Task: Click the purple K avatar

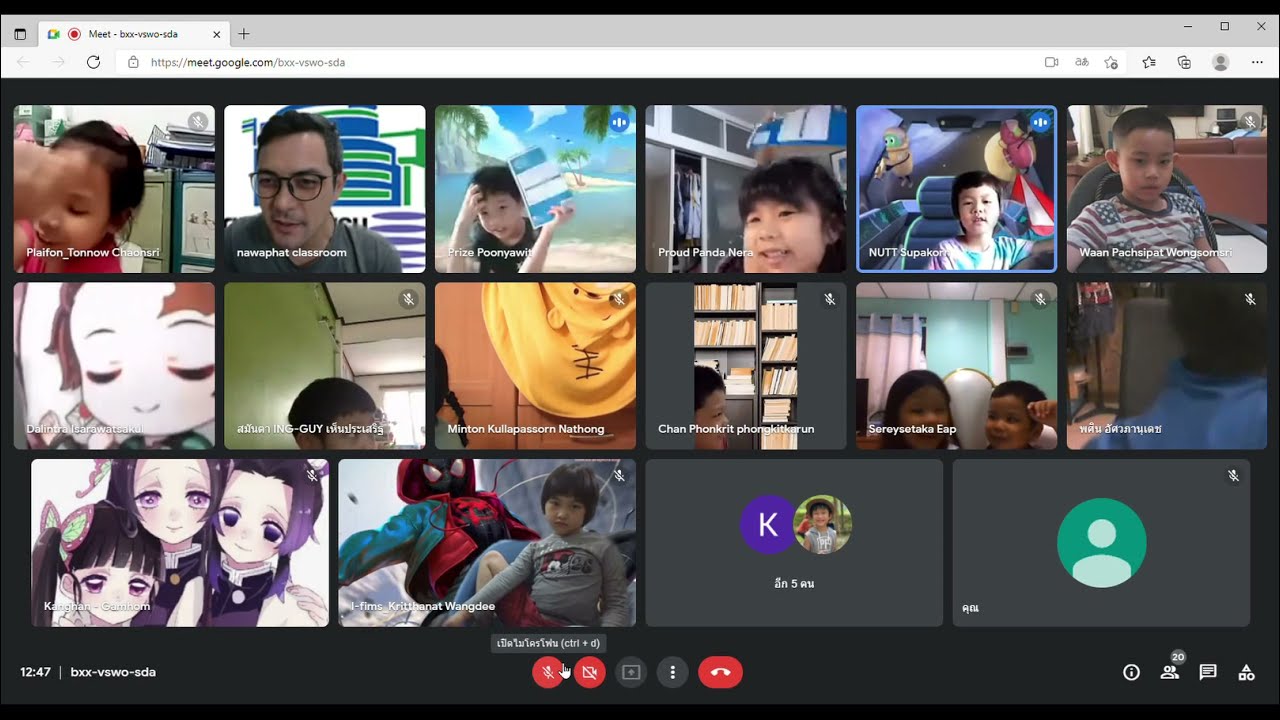Action: (x=768, y=524)
